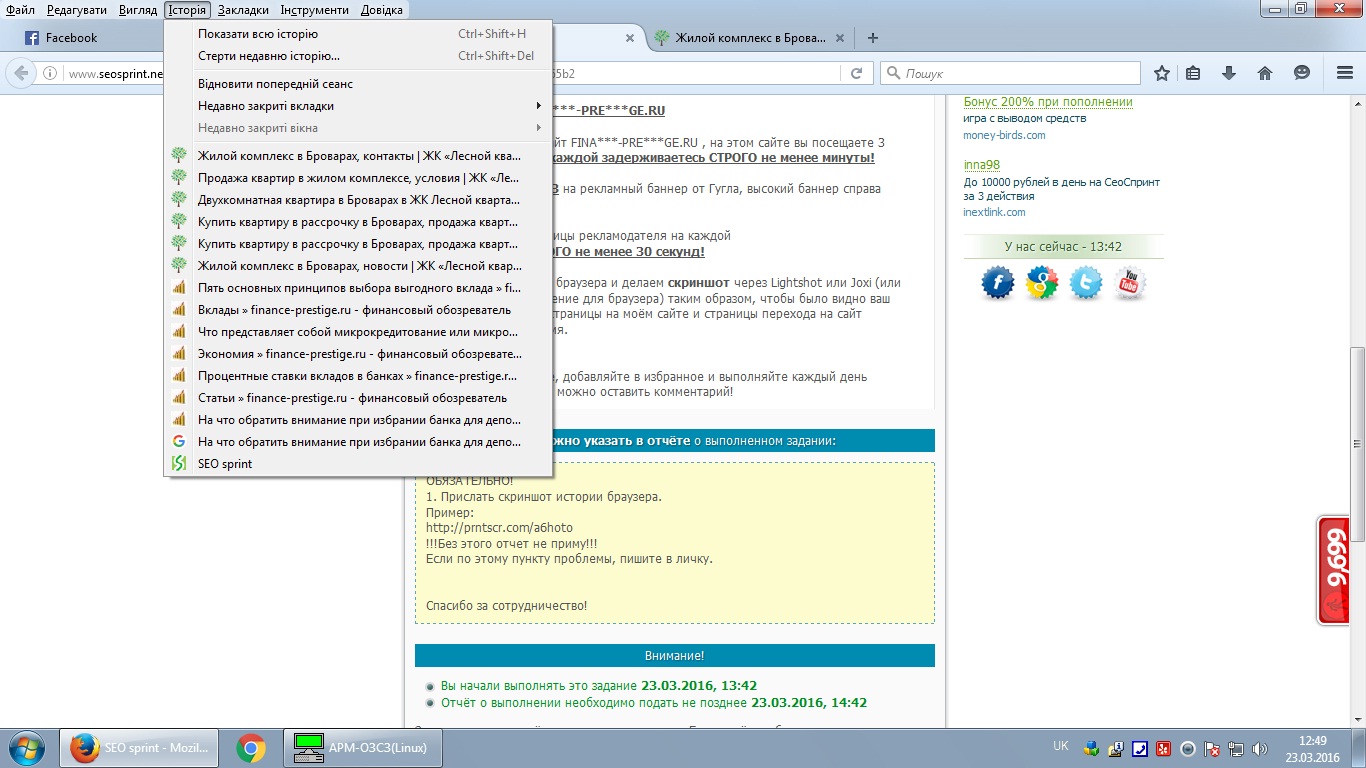Click the red Yelp-style tray icon

pyautogui.click(x=1164, y=748)
